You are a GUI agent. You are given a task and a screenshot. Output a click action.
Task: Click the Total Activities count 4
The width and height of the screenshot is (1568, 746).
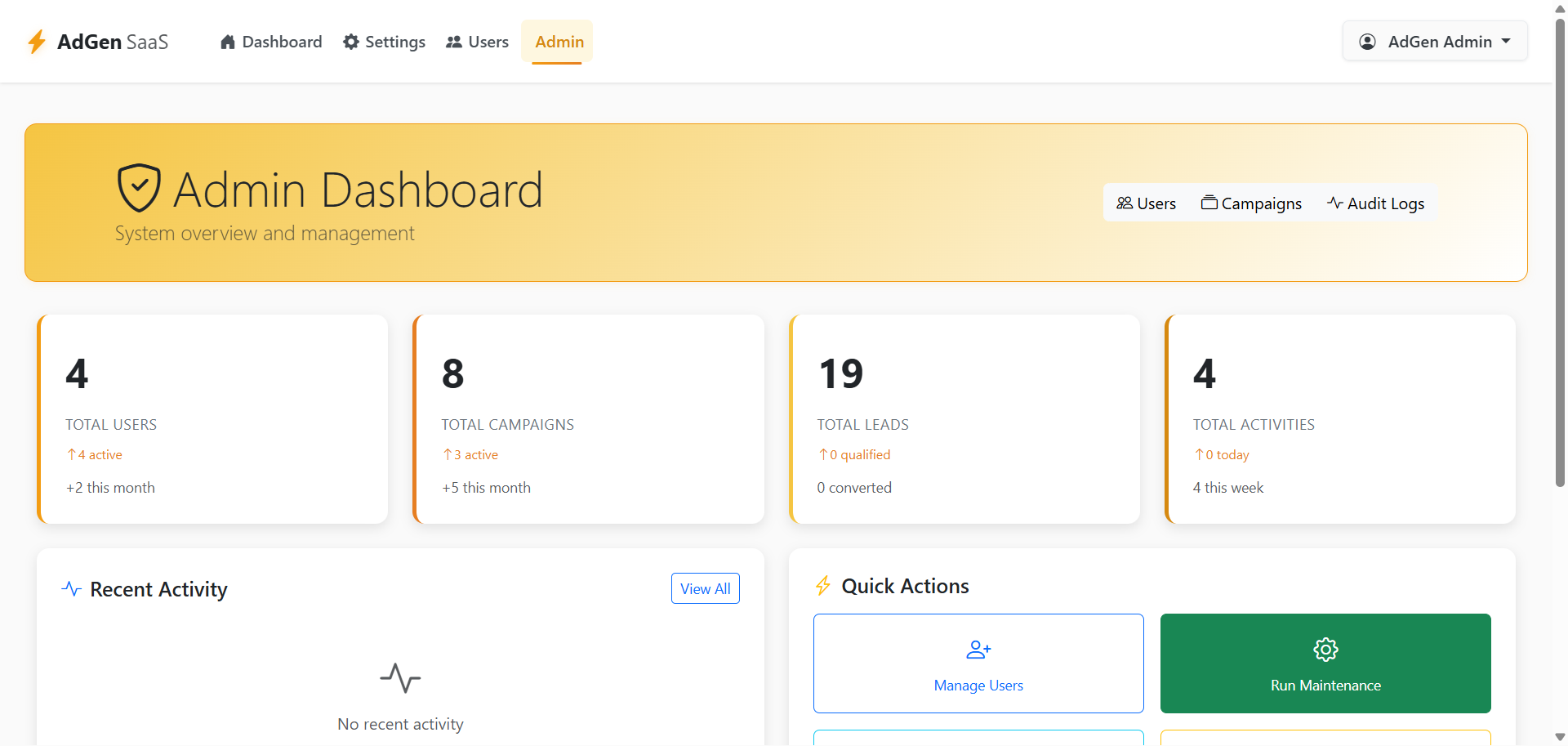(1205, 374)
